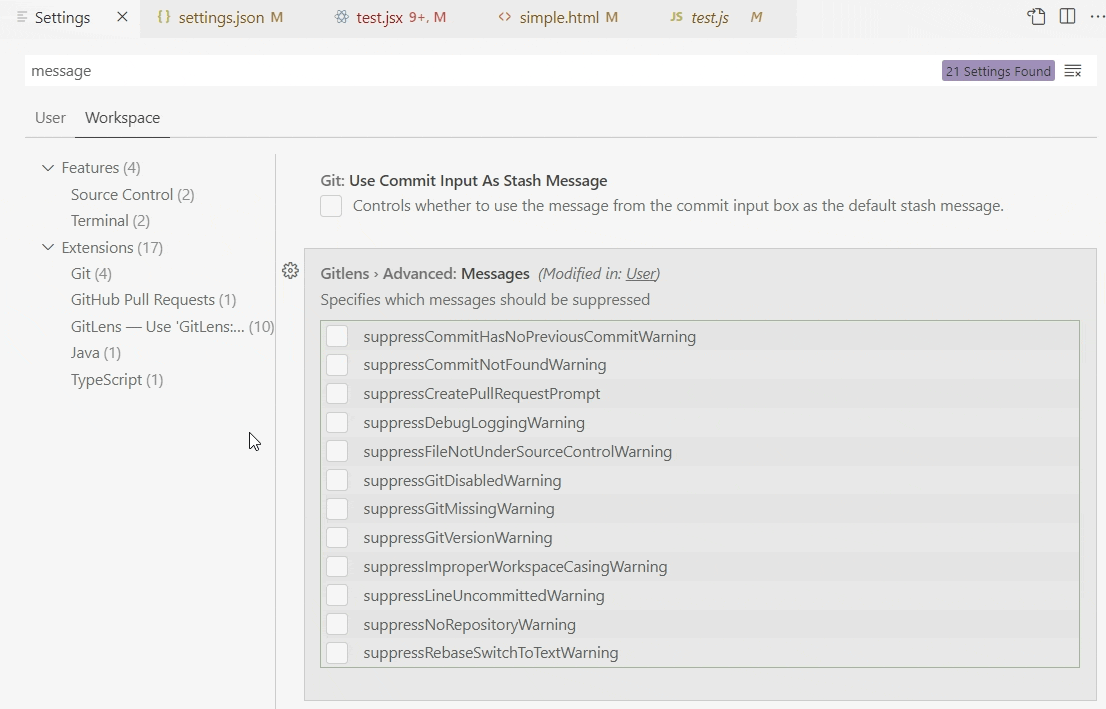This screenshot has width=1106, height=709.
Task: Close the Settings tab
Action: pos(122,17)
